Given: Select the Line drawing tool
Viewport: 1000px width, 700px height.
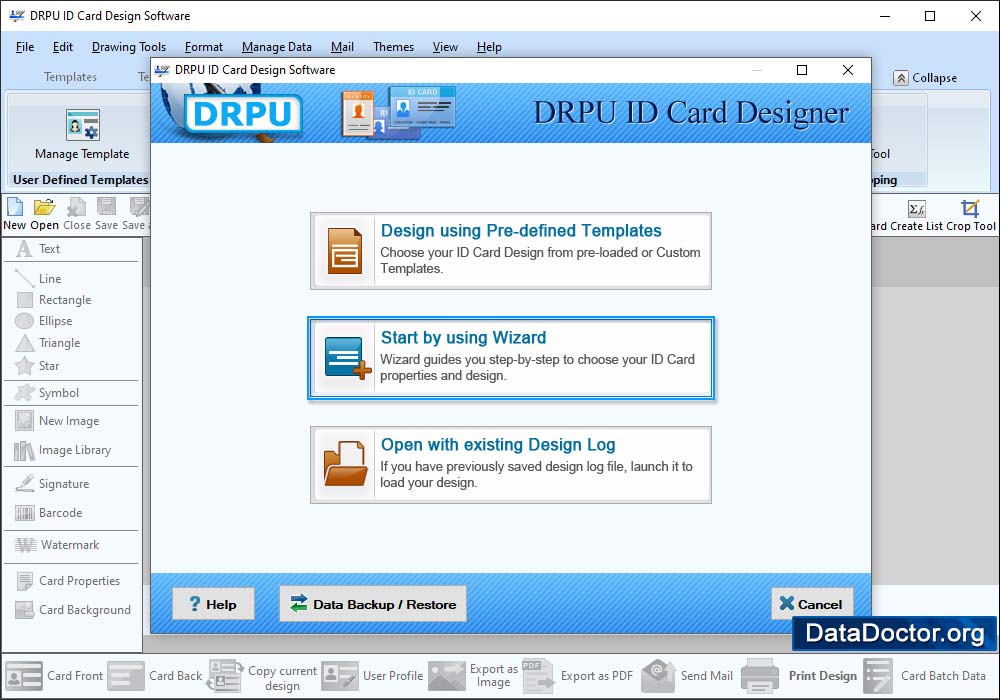Looking at the screenshot, I should 38,279.
